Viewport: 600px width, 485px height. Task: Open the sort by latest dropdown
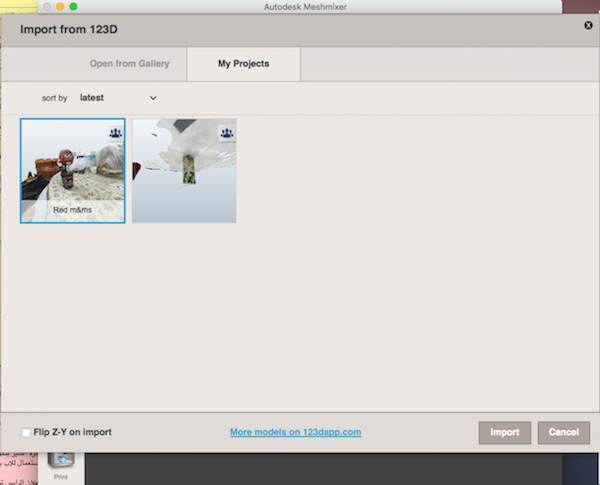[x=118, y=98]
